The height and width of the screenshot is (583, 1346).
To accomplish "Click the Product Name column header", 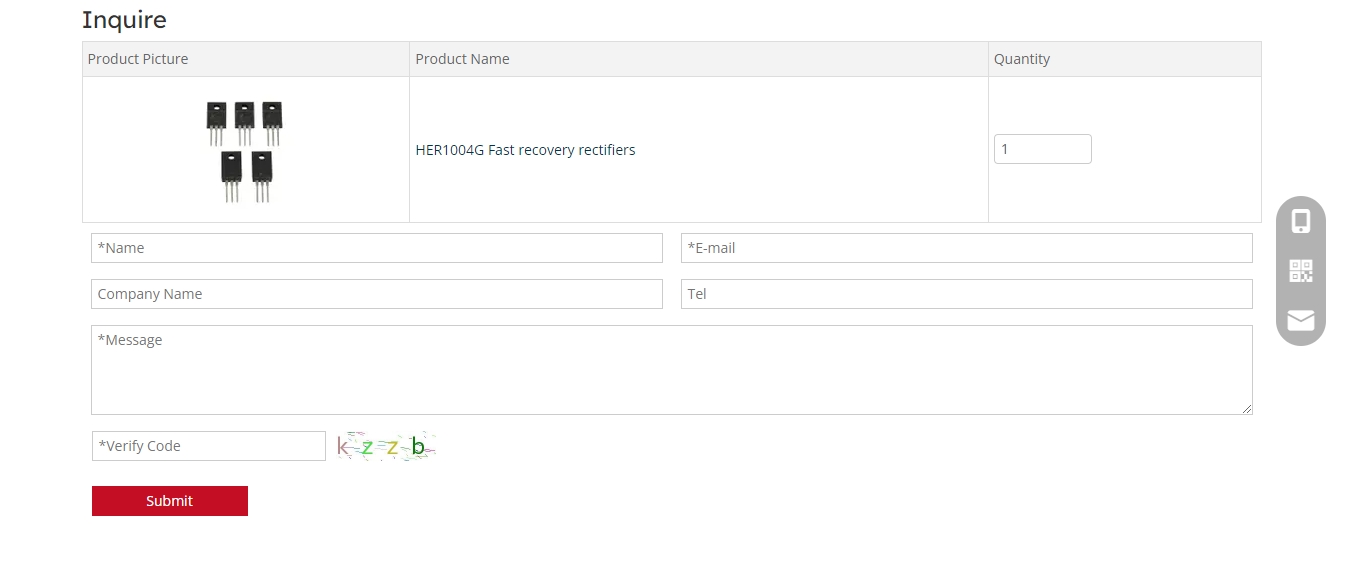I will point(462,59).
